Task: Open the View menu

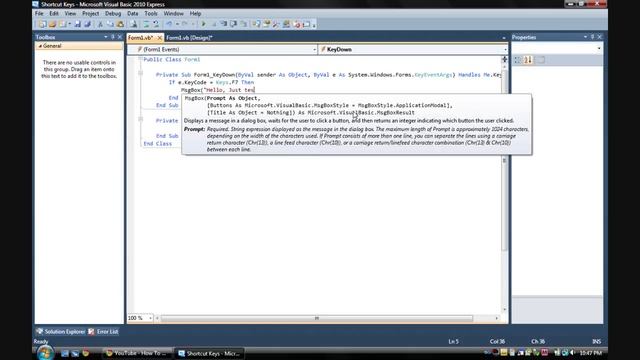Action: (x=70, y=13)
